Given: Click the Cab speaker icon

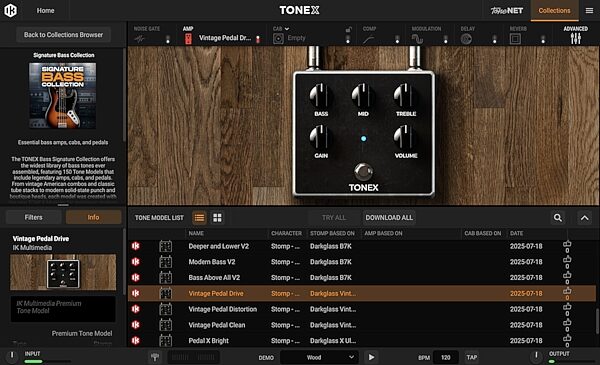Looking at the screenshot, I should pyautogui.click(x=278, y=38).
